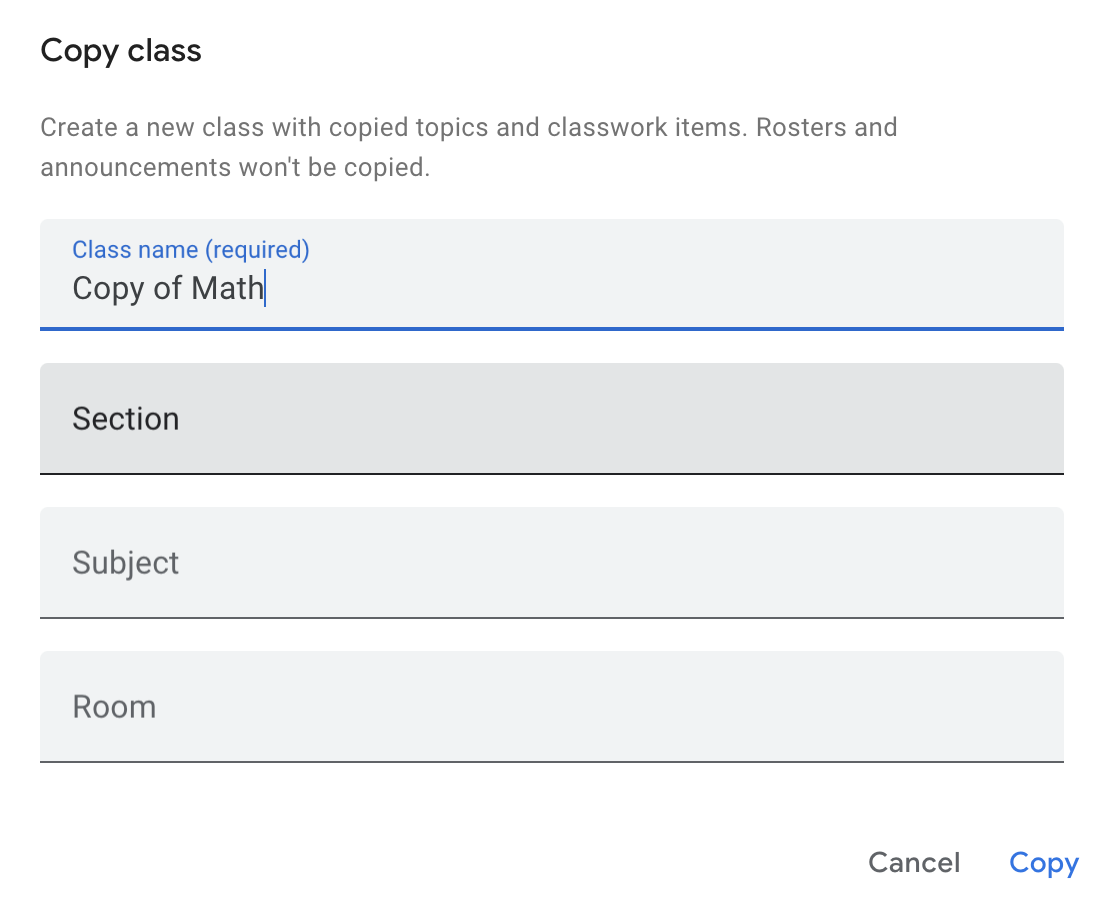The image size is (1103, 906).
Task: Click the blue underline below Class name
Action: click(551, 327)
